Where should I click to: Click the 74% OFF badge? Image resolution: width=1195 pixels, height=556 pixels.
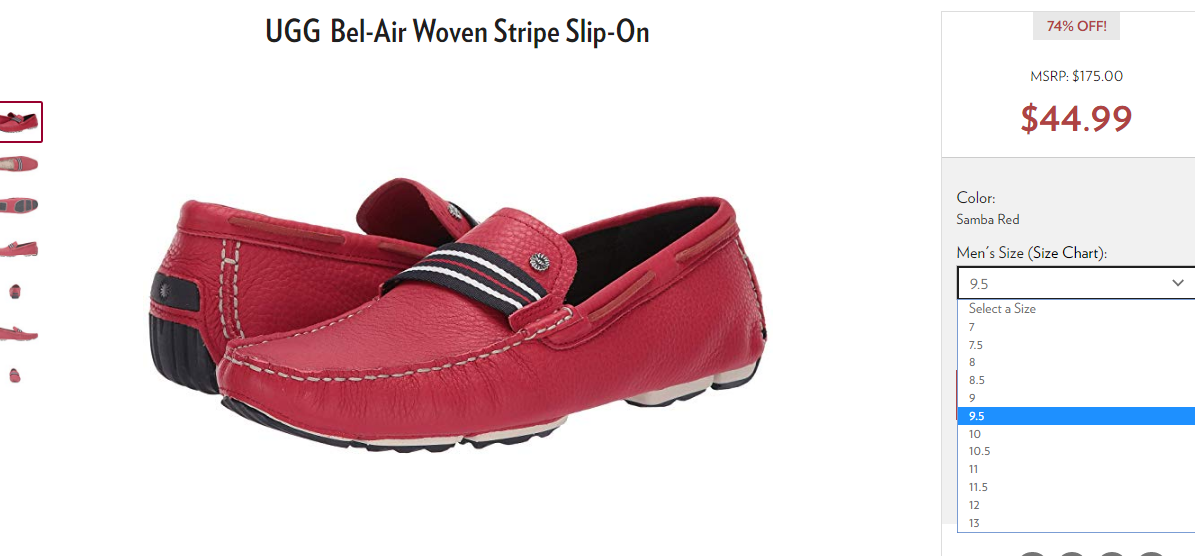(1076, 27)
